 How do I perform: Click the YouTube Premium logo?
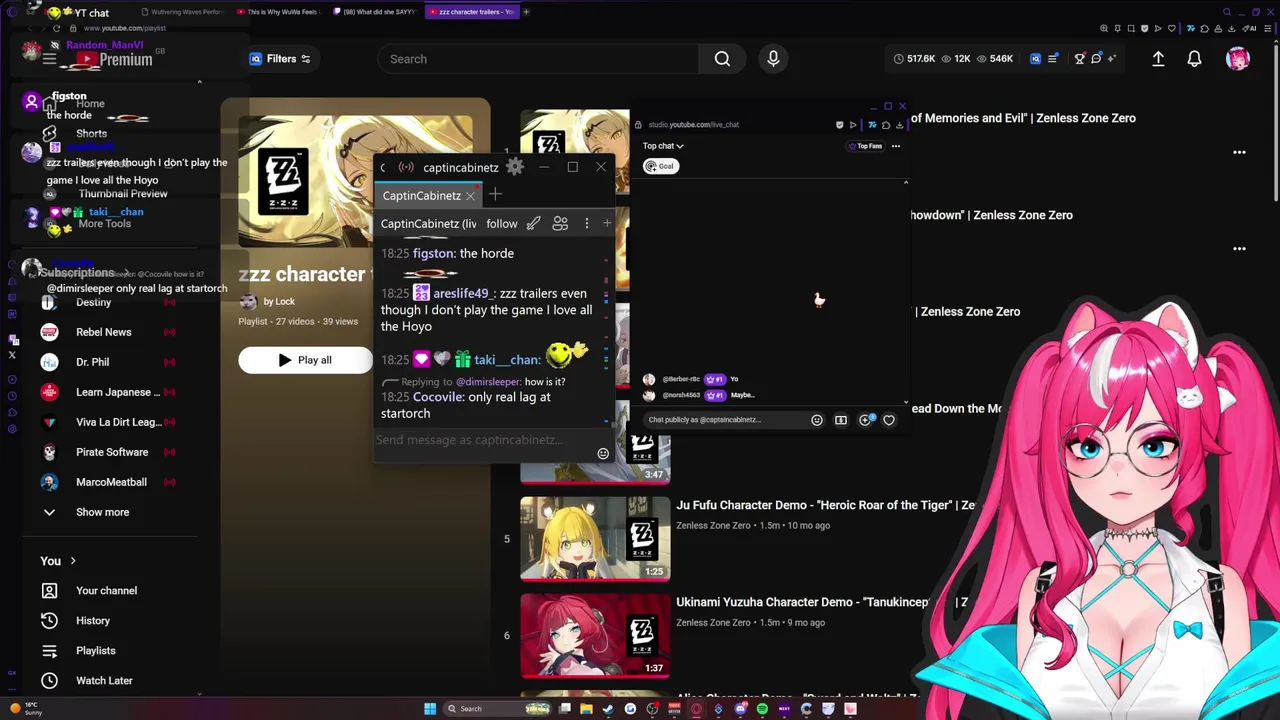[x=114, y=60]
